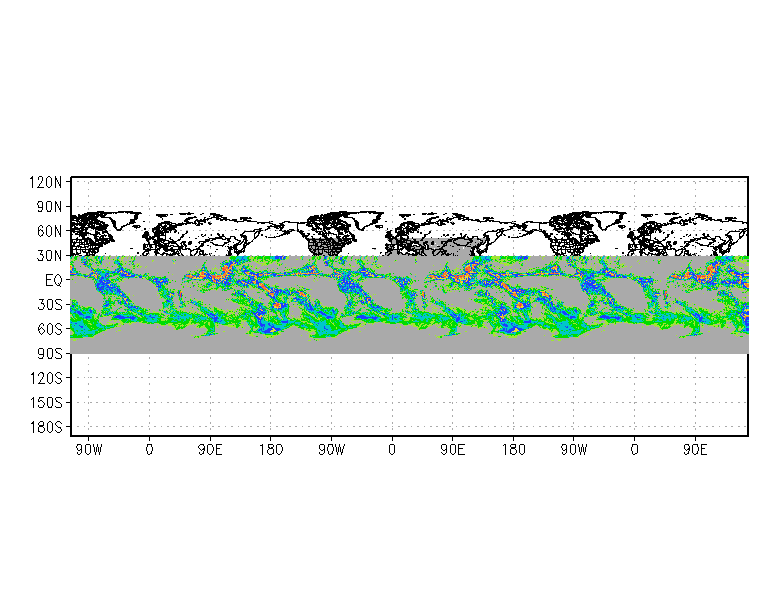The image size is (784, 612).
Task: Click the leftmost 90E longitude label
Action: 210,450
